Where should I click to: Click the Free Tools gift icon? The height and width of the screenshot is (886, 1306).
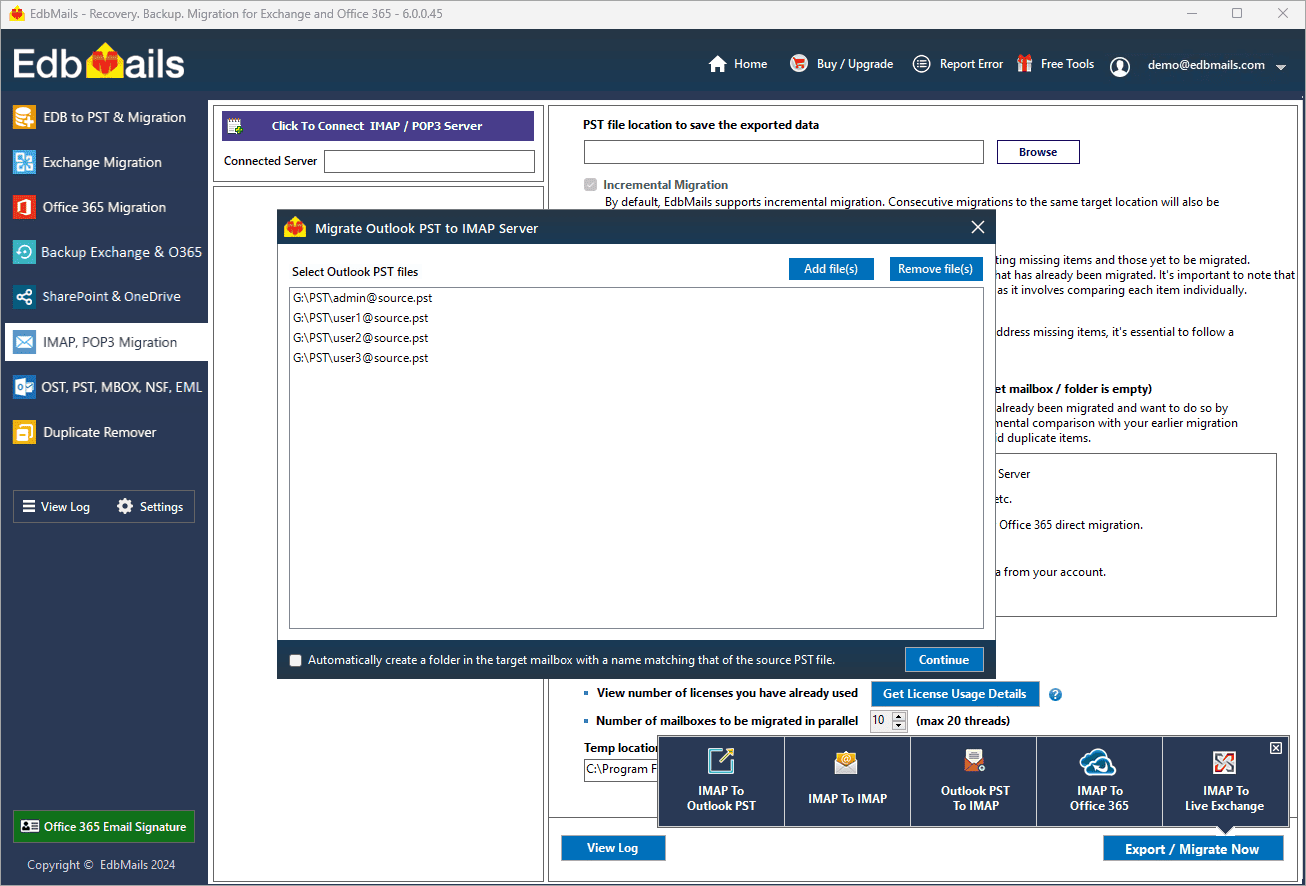click(1025, 64)
